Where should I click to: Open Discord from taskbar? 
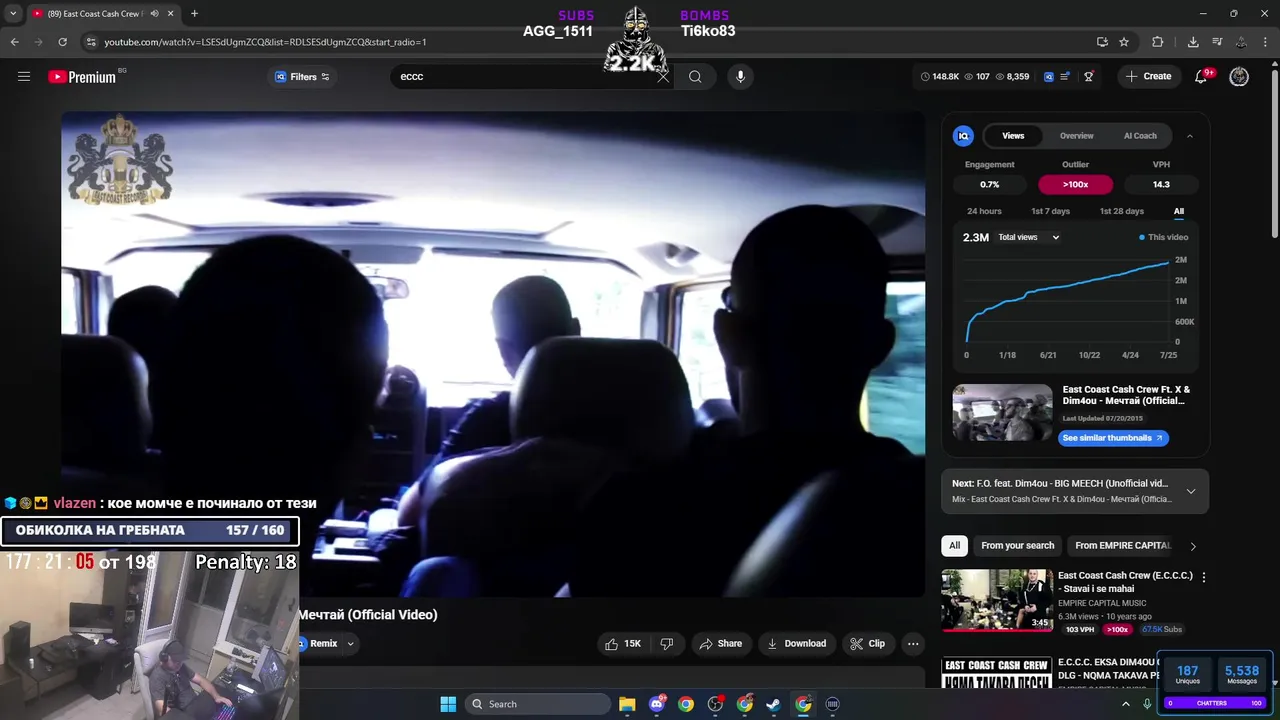657,704
